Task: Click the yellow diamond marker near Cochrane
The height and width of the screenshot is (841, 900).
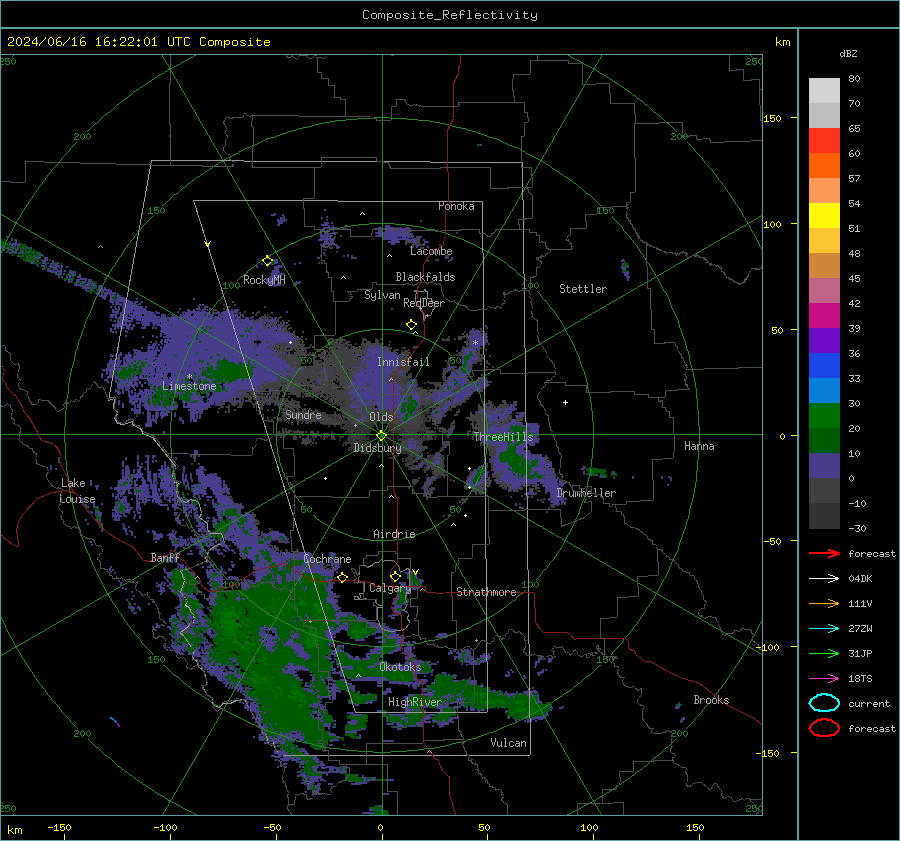Action: [x=342, y=577]
